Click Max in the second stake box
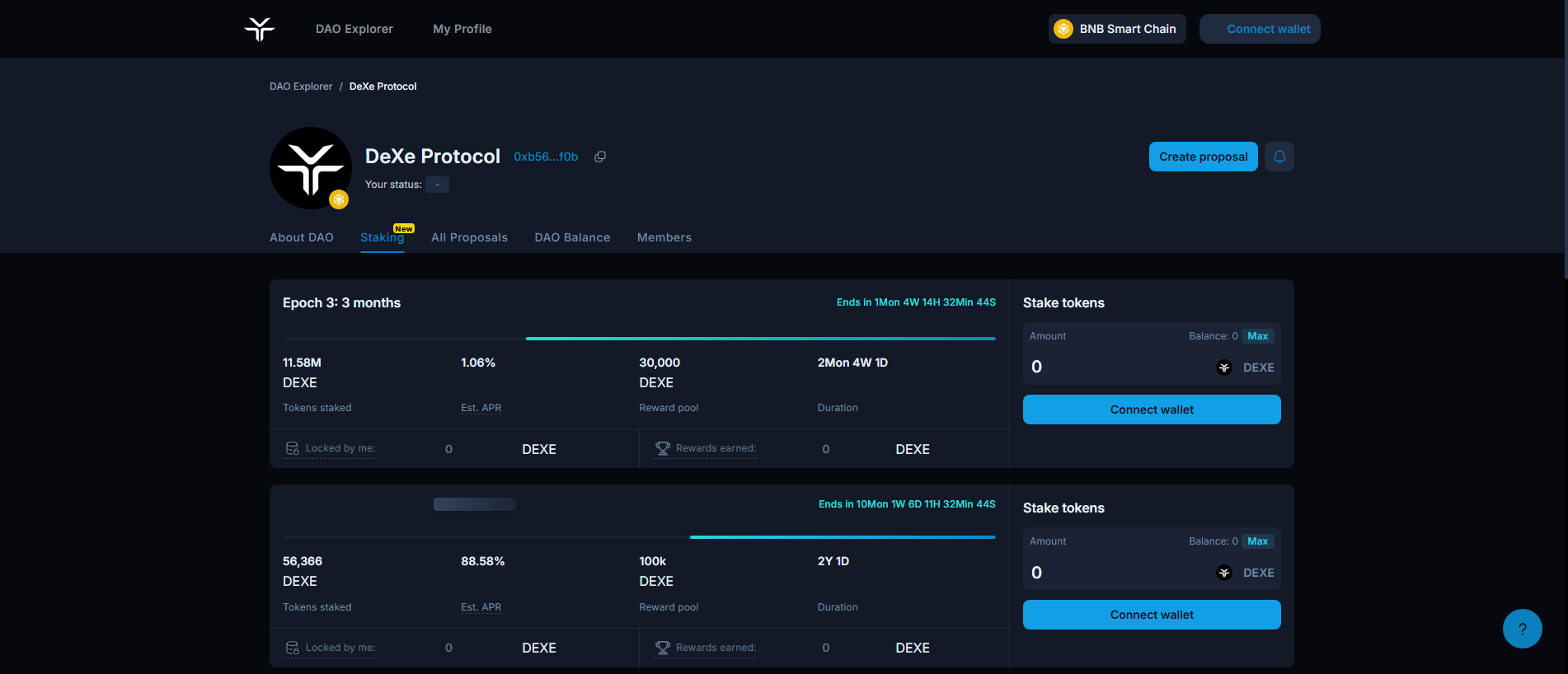1568x674 pixels. pos(1258,541)
